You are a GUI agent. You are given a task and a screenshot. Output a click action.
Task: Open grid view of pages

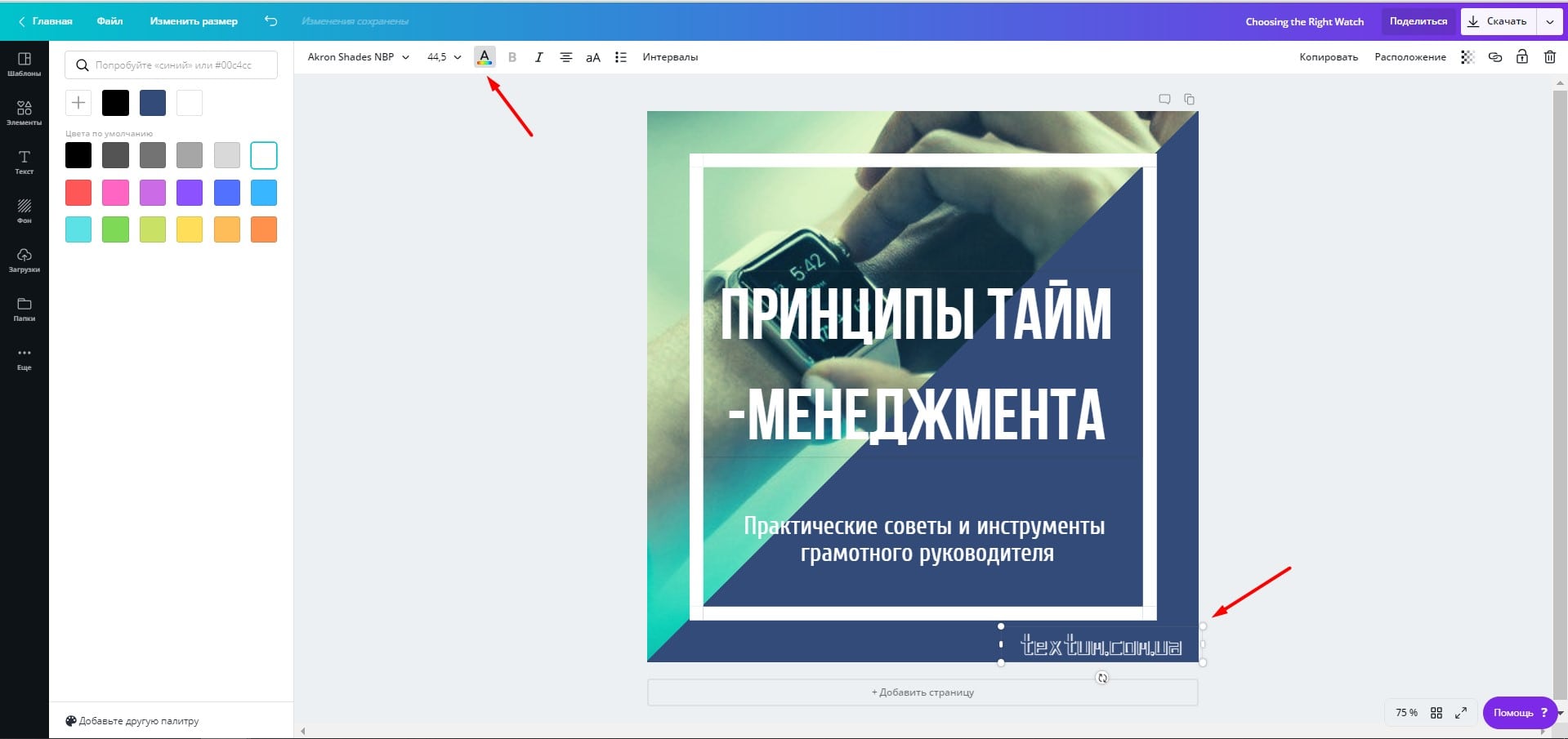coord(1436,713)
